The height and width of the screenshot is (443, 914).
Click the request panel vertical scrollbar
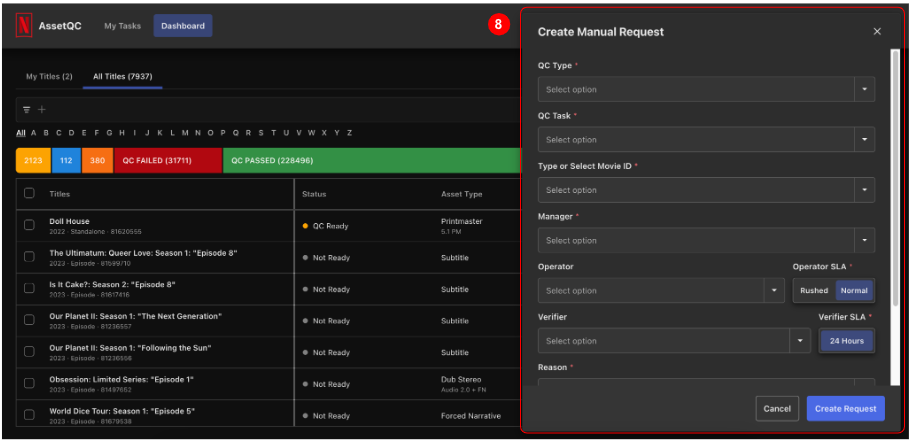coord(896,177)
